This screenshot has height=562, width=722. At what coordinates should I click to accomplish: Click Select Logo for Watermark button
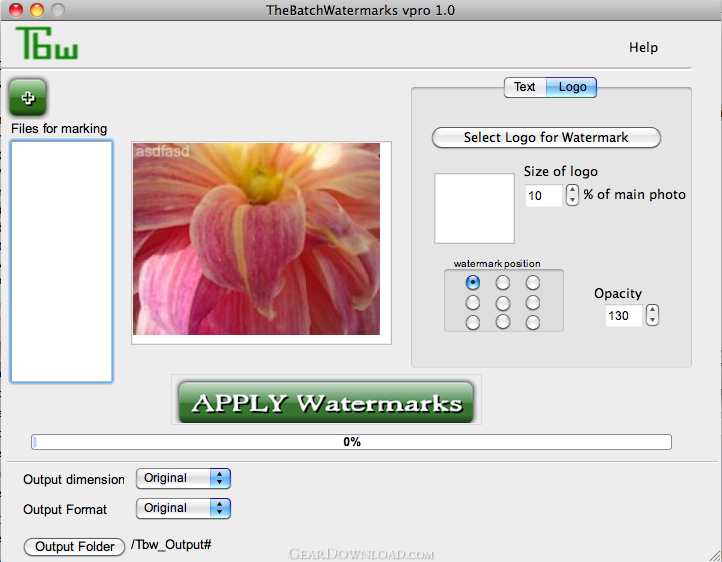pyautogui.click(x=546, y=138)
